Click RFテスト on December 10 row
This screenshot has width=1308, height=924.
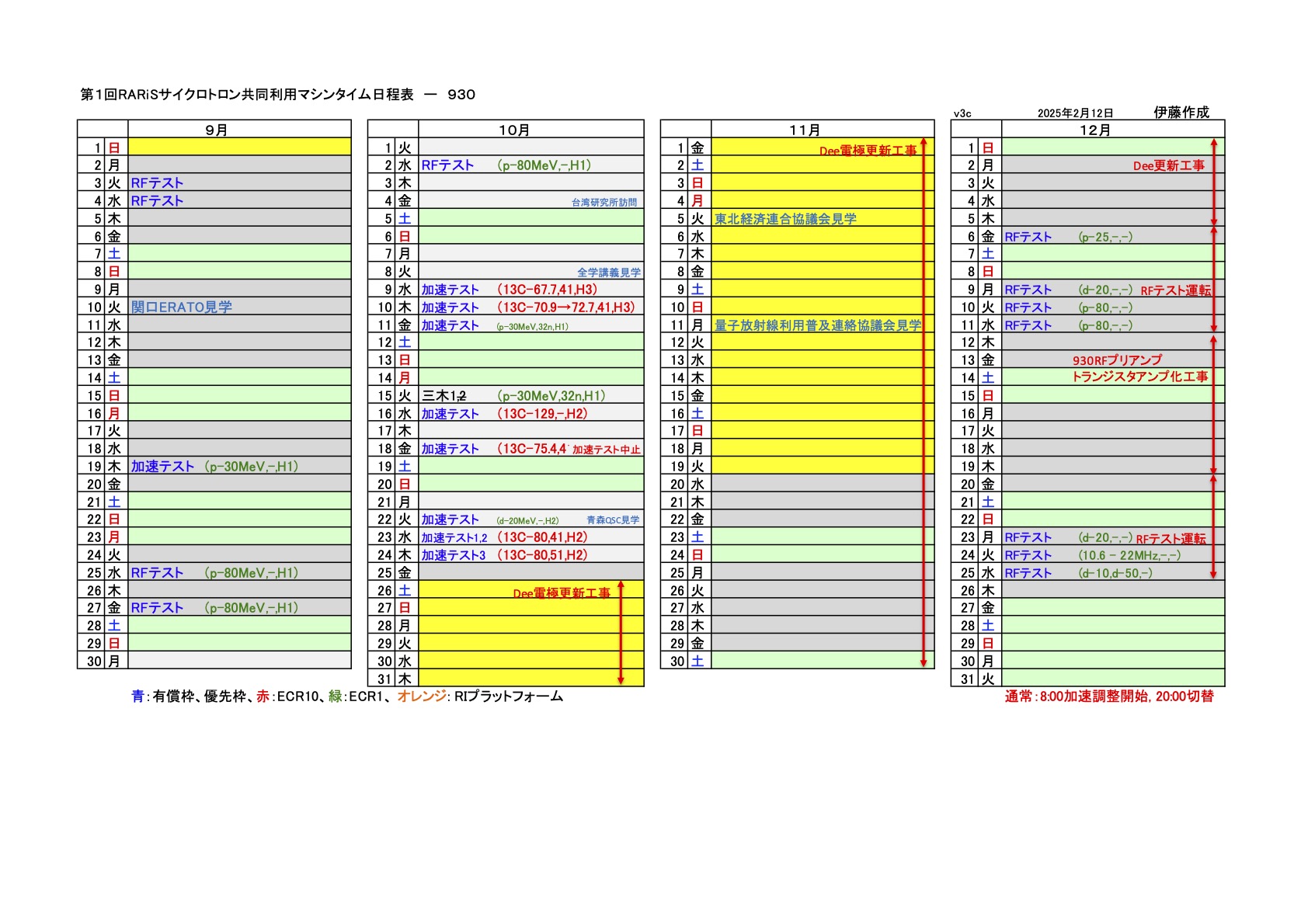(1028, 307)
